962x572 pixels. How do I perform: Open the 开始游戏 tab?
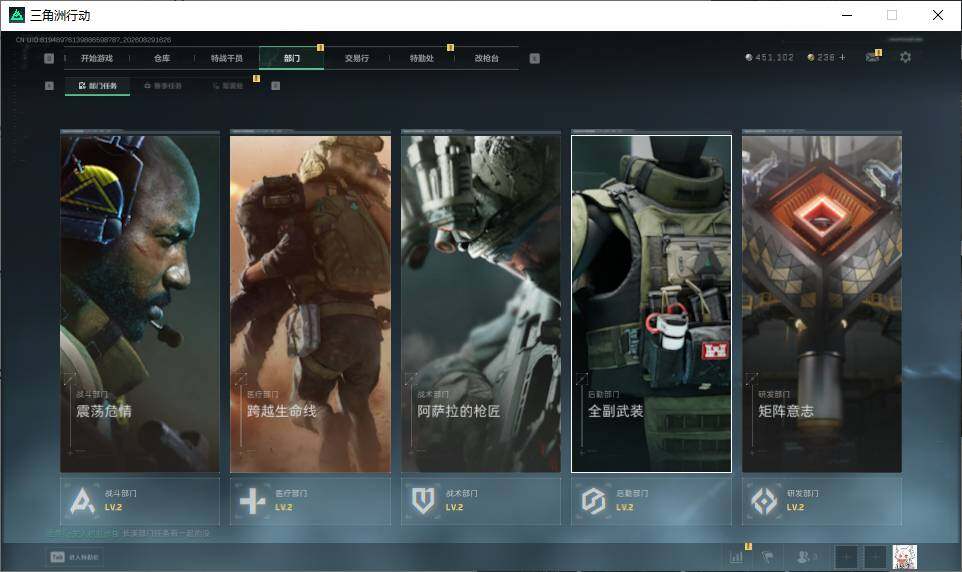pos(97,58)
